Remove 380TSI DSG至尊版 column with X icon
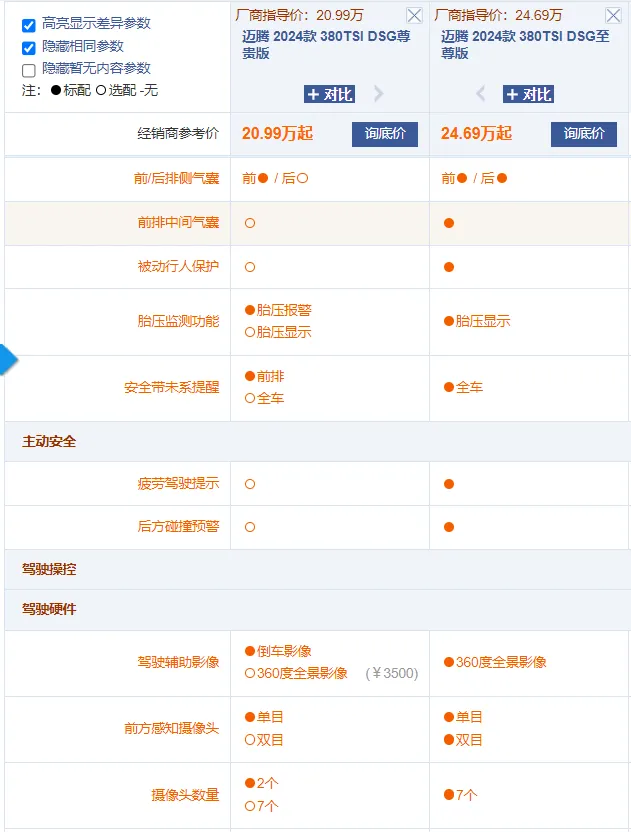 (613, 15)
